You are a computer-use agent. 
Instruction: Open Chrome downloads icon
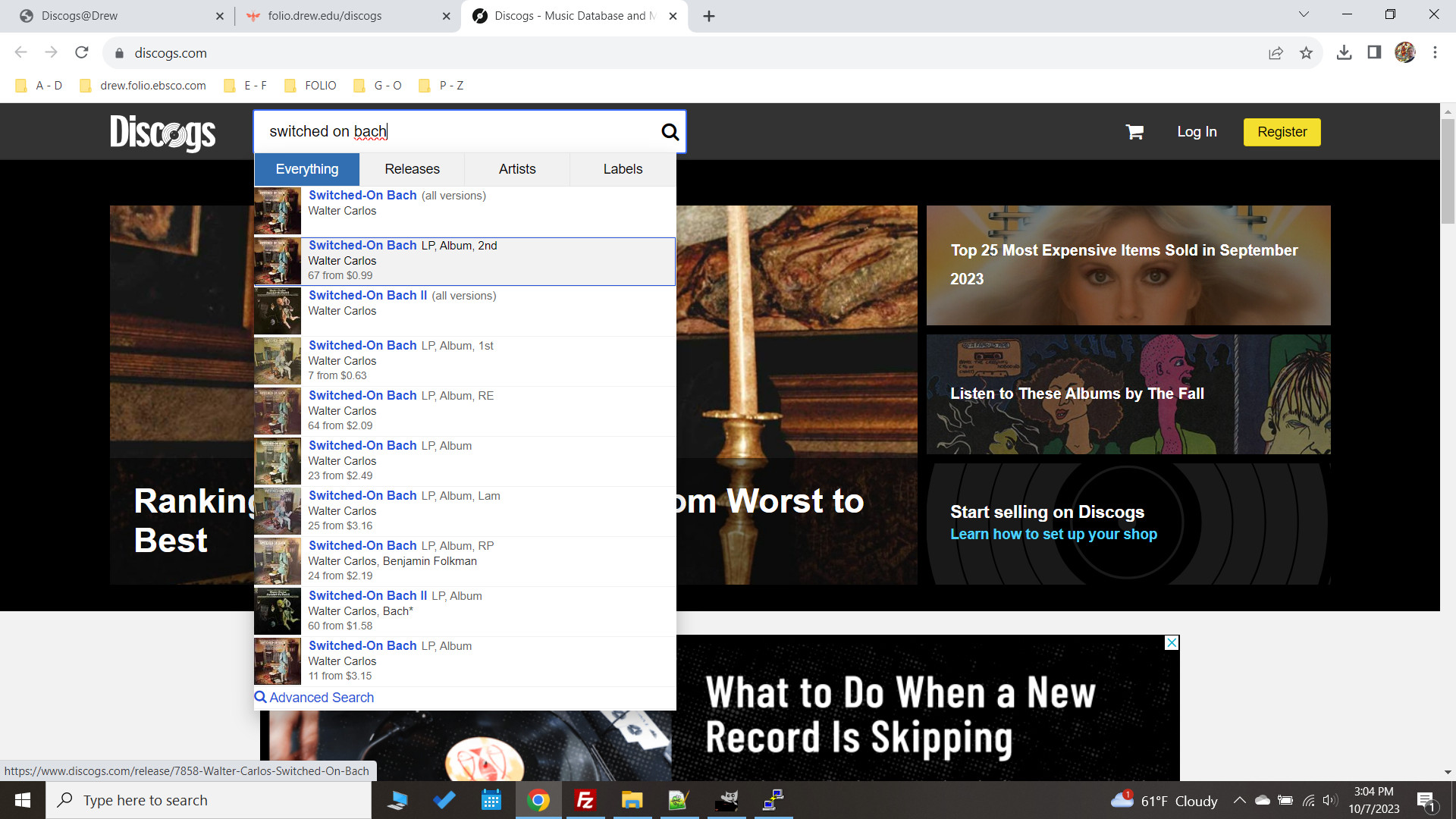[x=1344, y=52]
